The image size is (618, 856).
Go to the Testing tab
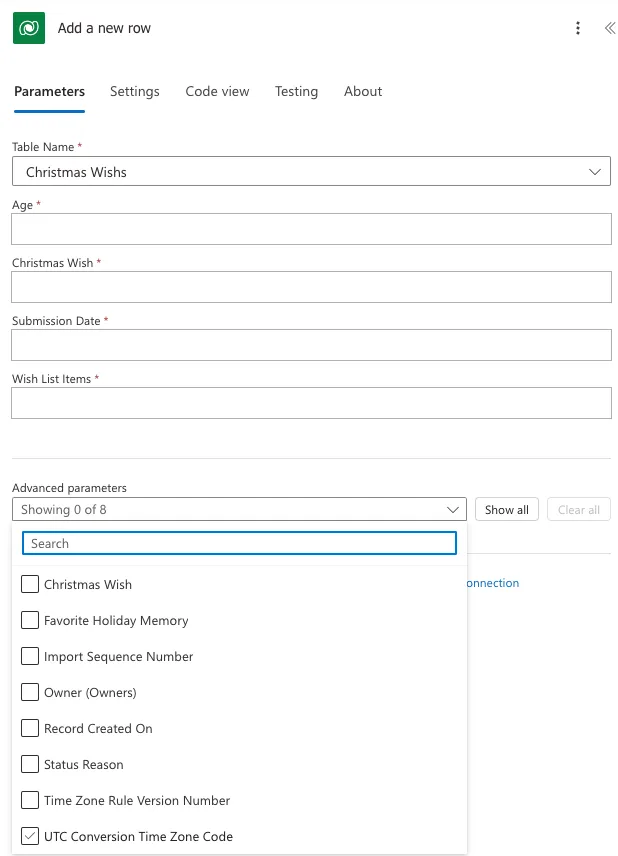(296, 91)
